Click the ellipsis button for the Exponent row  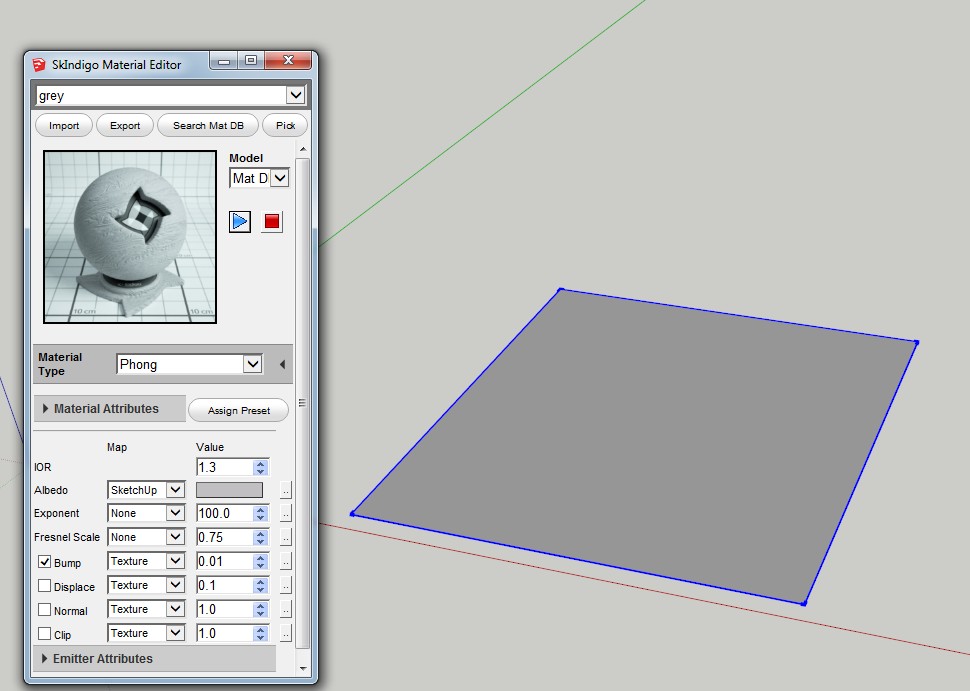pos(285,514)
